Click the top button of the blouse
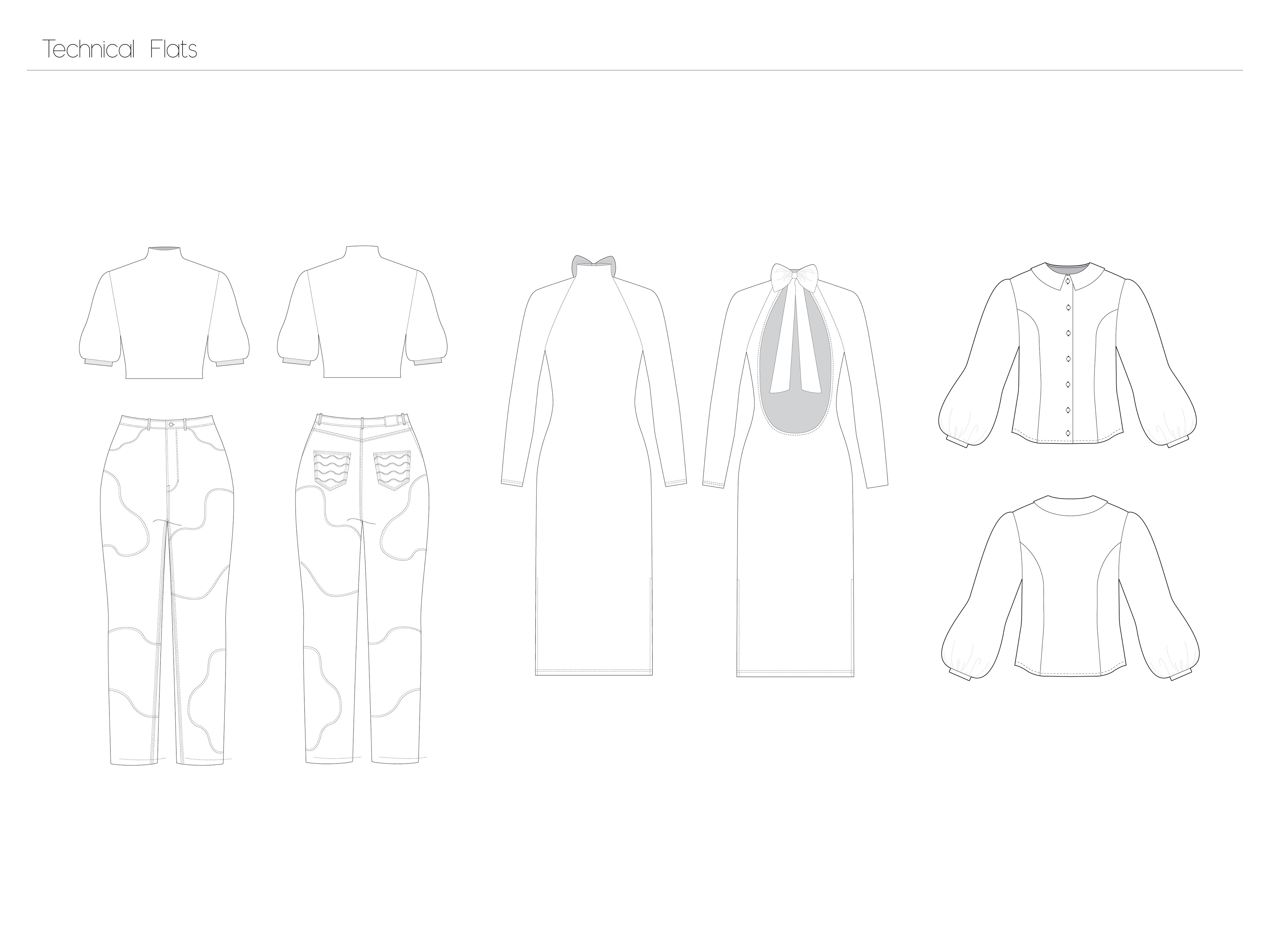 (x=1068, y=282)
